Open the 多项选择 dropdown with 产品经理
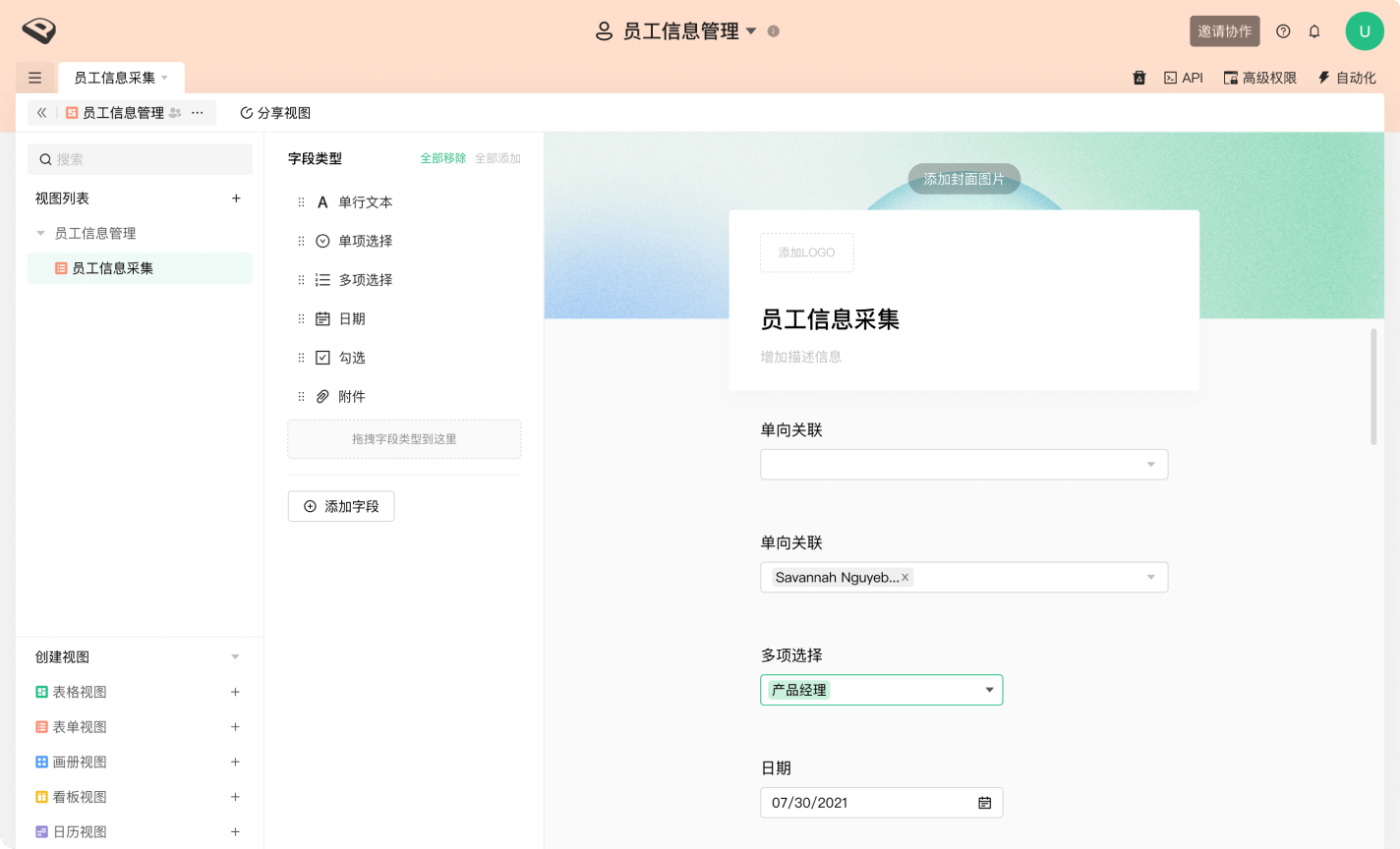Viewport: 1400px width, 849px height. tap(989, 690)
